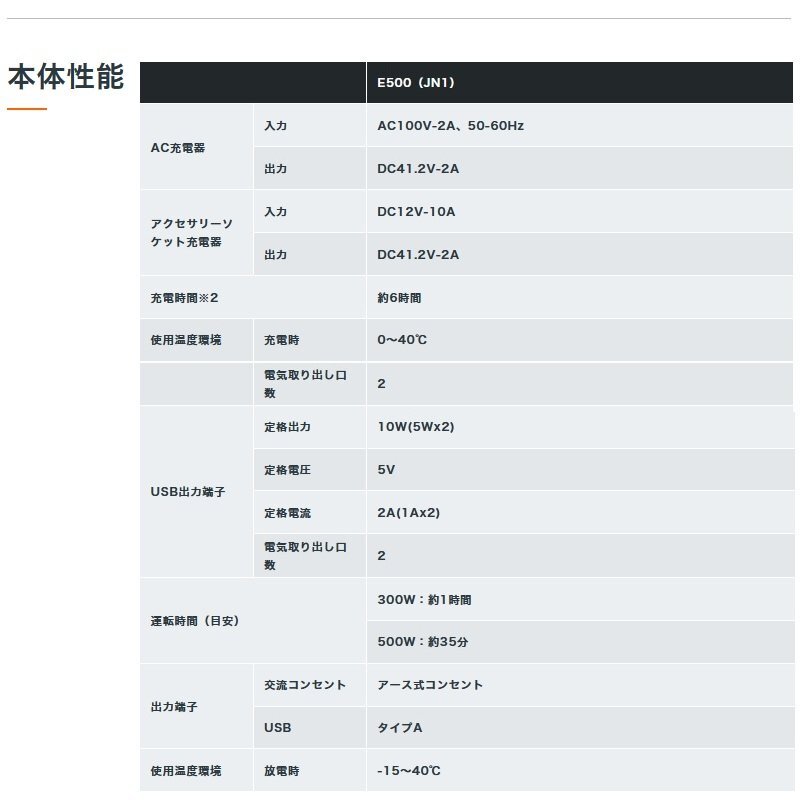The width and height of the screenshot is (800, 810).
Task: Click 入力 label in アクセサリーソケット row
Action: click(275, 212)
